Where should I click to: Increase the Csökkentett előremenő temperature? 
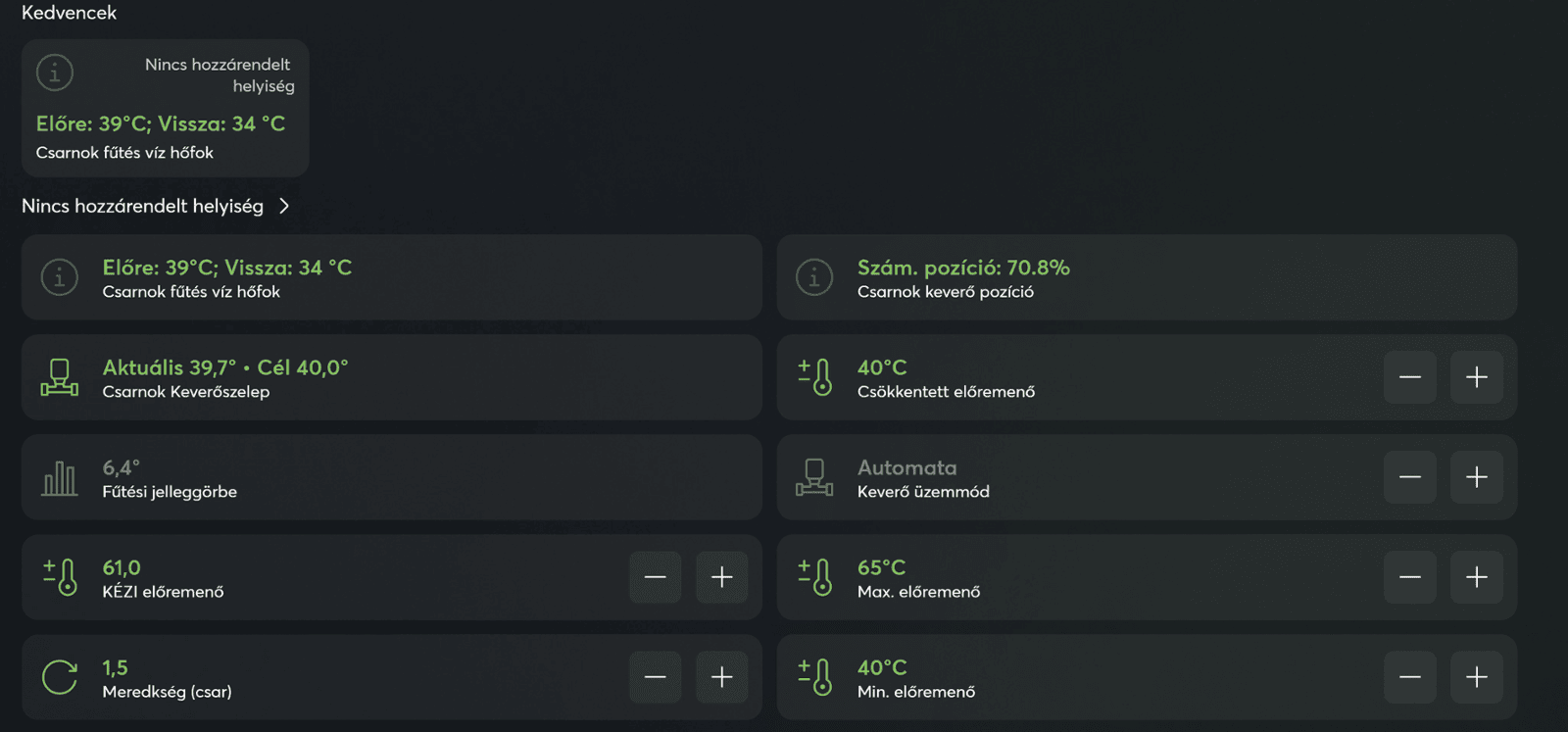(x=1476, y=377)
